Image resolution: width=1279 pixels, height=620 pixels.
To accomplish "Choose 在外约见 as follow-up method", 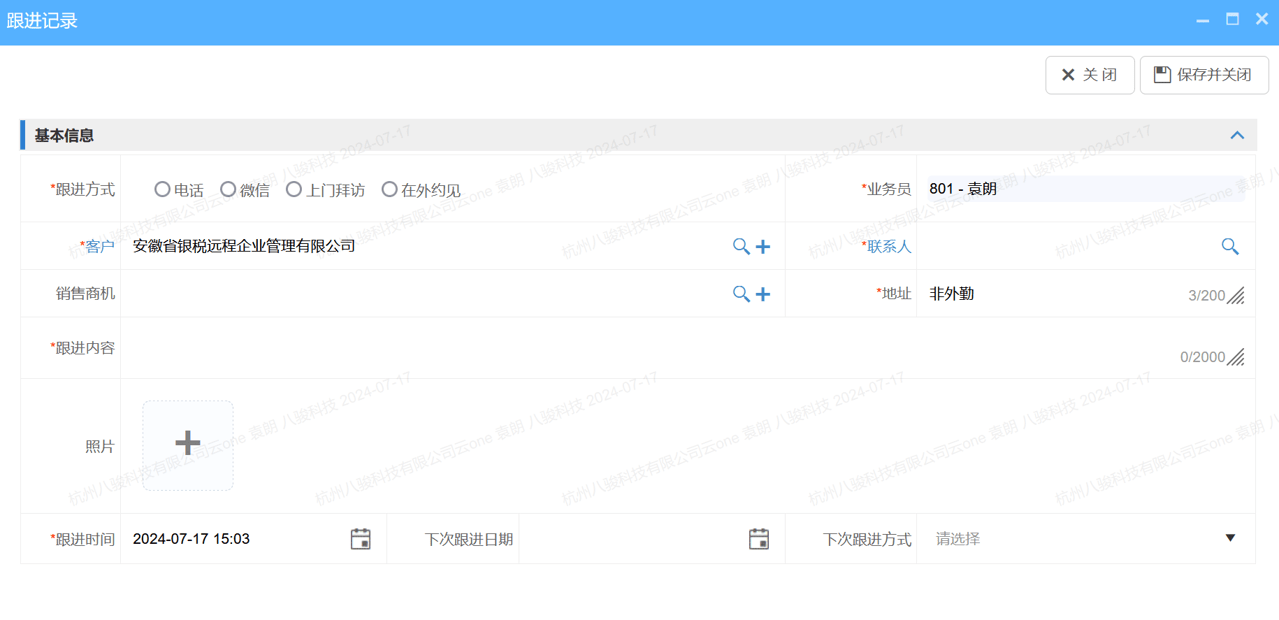I will pyautogui.click(x=389, y=189).
